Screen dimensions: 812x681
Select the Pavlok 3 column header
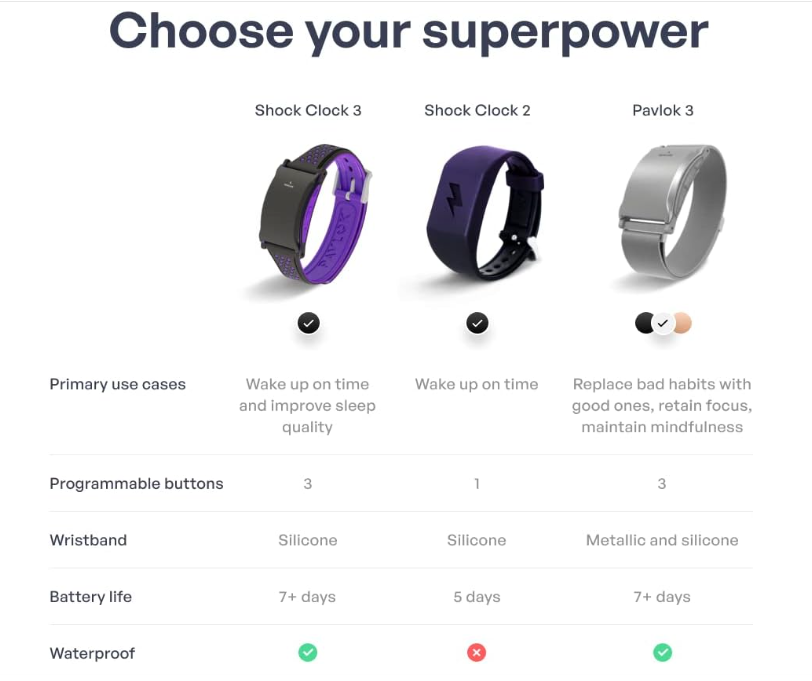pyautogui.click(x=660, y=110)
